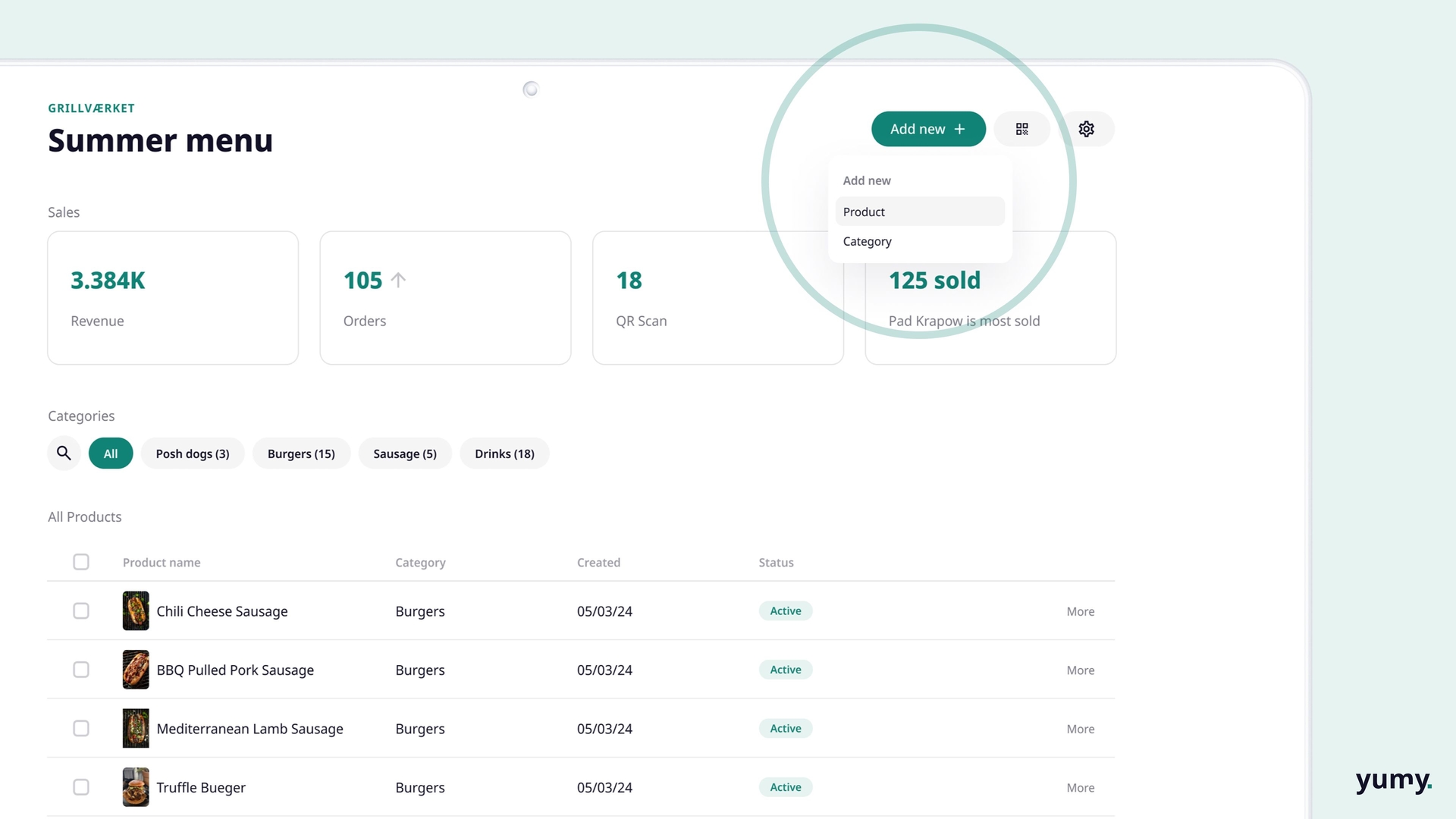1456x819 pixels.
Task: Click the Chili Cheese Sausage thumbnail
Action: point(136,611)
